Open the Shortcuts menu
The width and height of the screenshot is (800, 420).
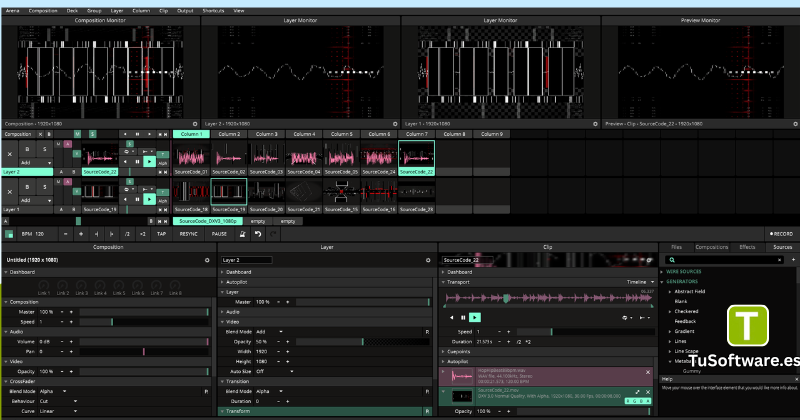point(213,11)
